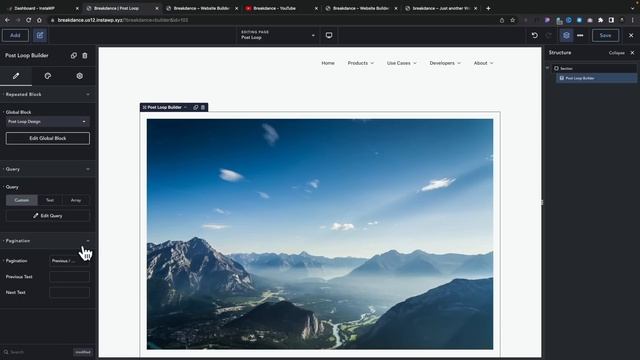Toggle the Modified filter button
This screenshot has width=640, height=360.
coord(83,352)
